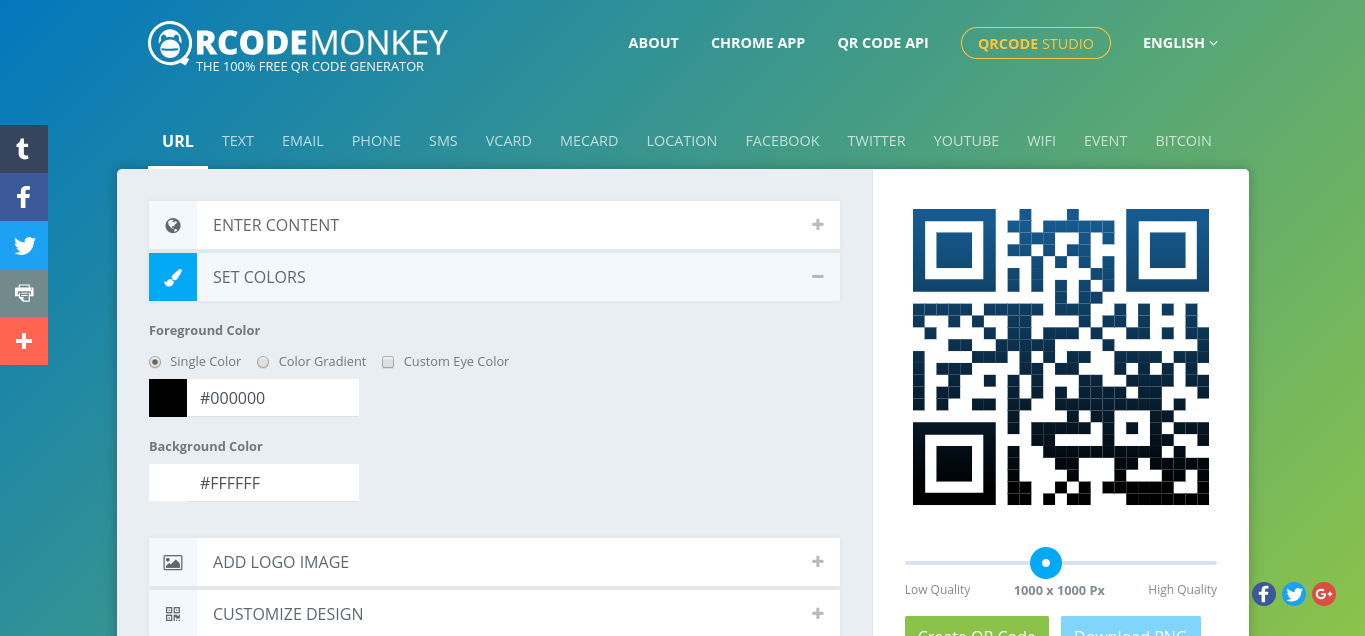This screenshot has height=636, width=1365.
Task: Switch to the Phone tab
Action: point(376,141)
